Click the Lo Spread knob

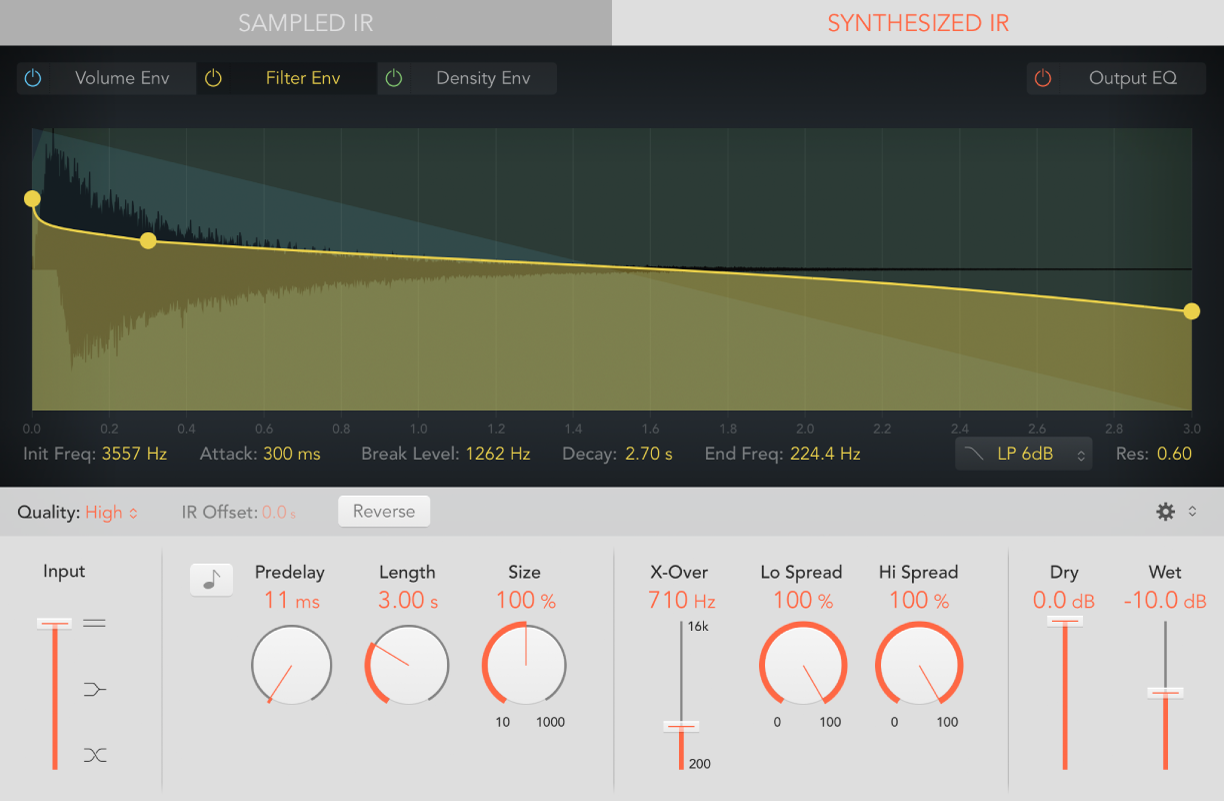click(803, 665)
